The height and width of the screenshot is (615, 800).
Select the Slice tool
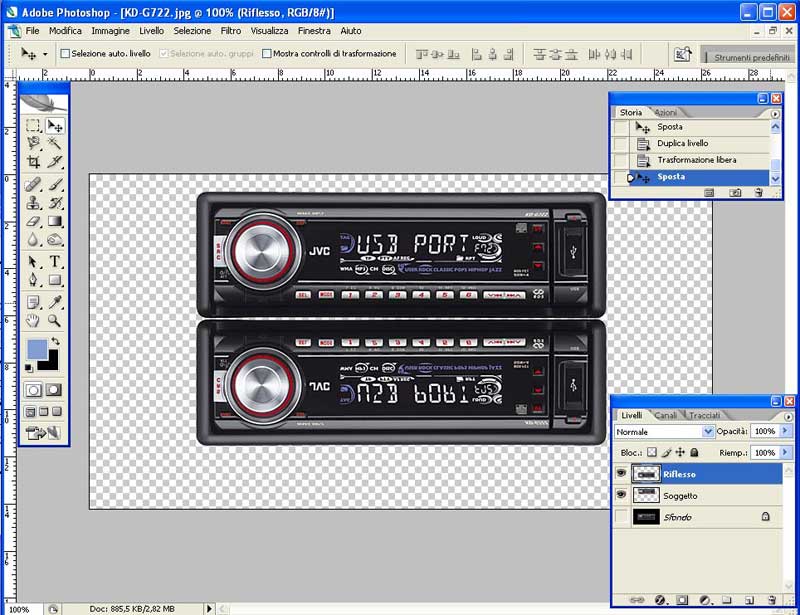click(x=55, y=162)
